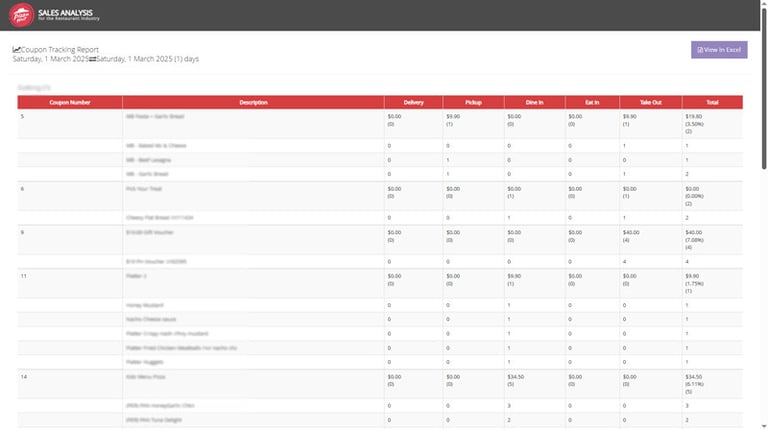768x430 pixels.
Task: Click coupon number 6 cell
Action: tap(70, 196)
